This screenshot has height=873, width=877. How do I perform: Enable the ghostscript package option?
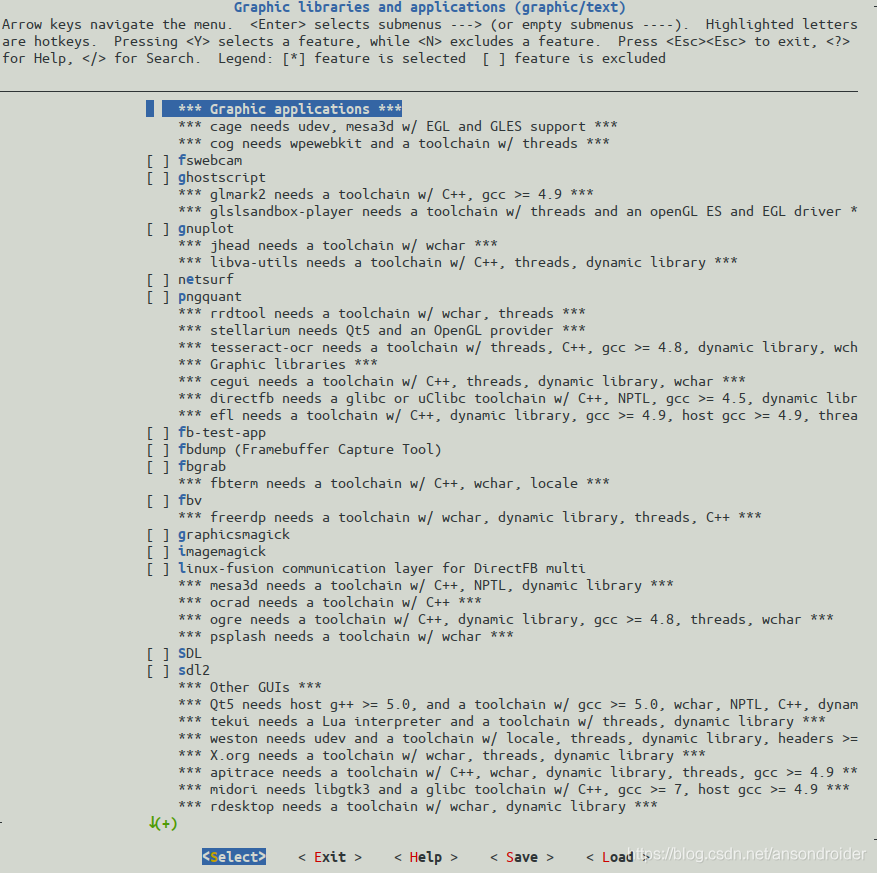pyautogui.click(x=158, y=178)
